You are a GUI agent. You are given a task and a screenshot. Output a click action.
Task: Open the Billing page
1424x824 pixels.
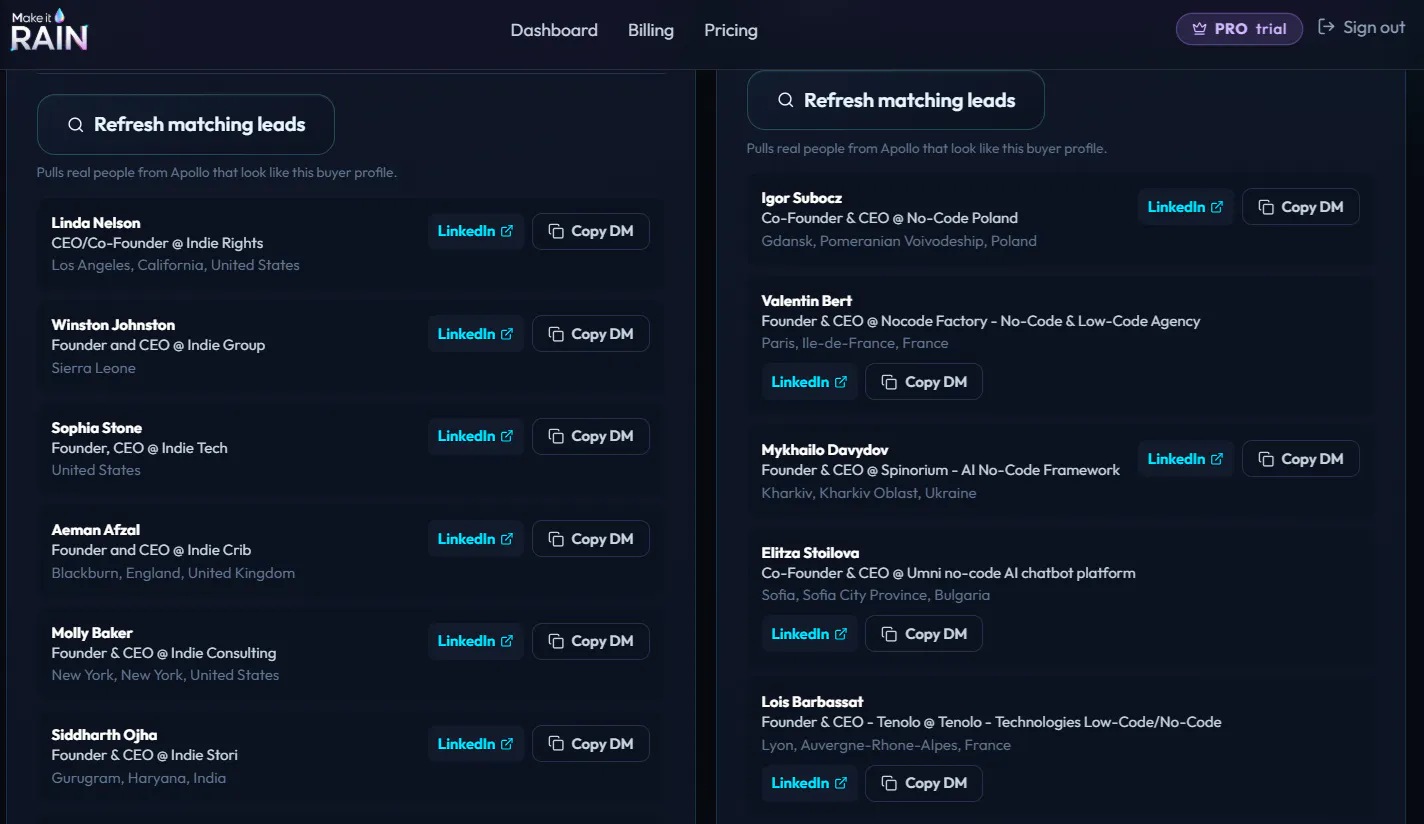(651, 30)
